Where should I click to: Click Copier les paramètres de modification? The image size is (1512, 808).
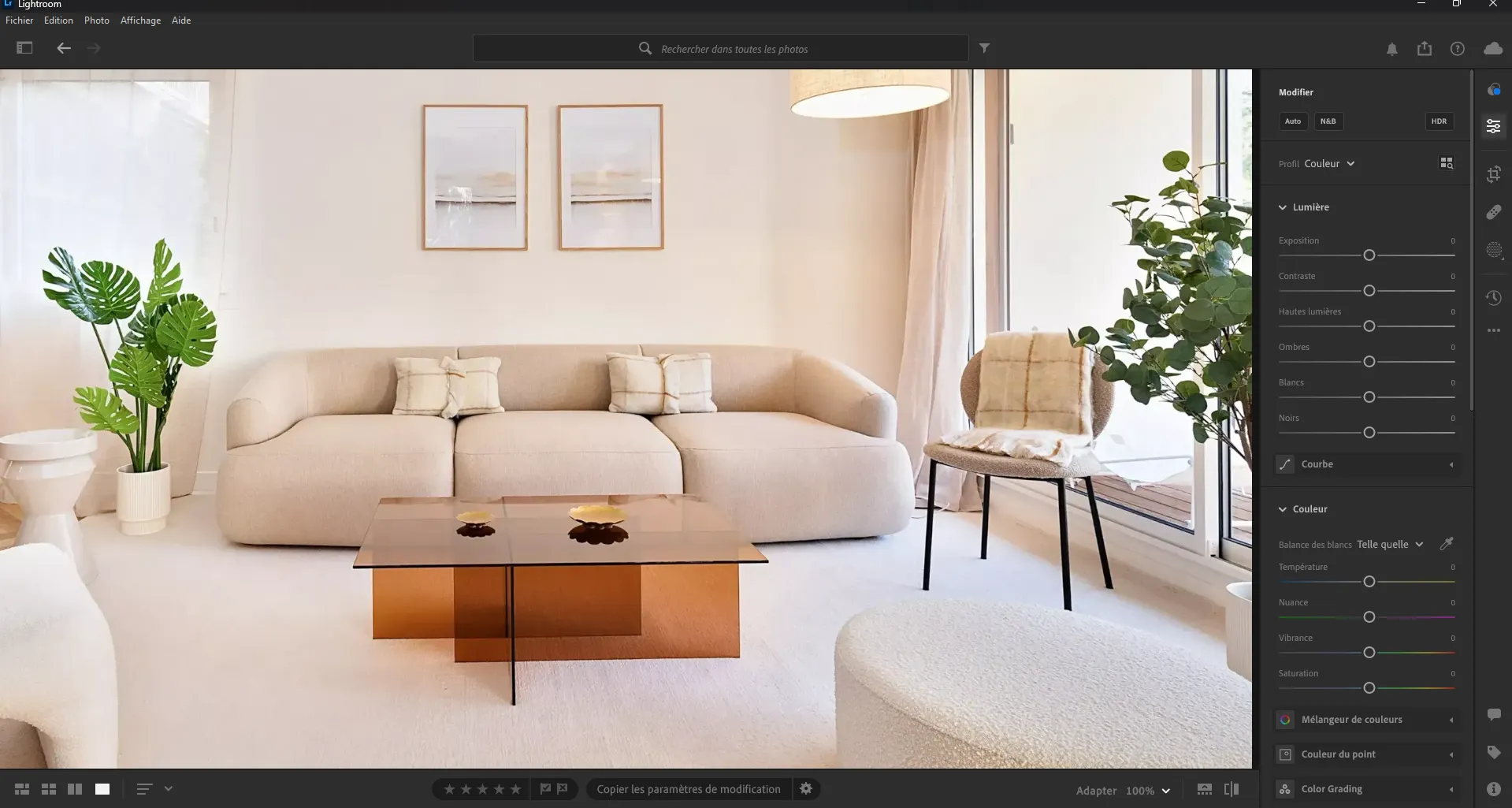coord(688,789)
